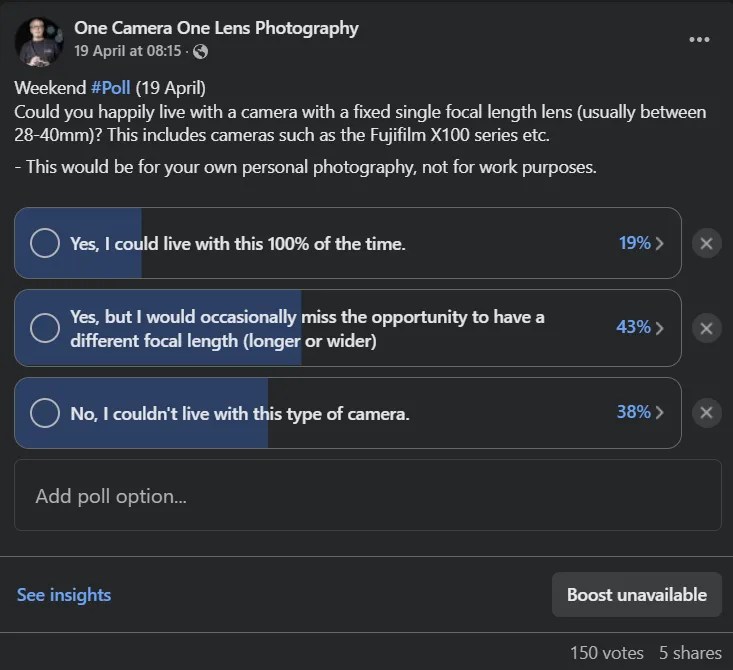Image resolution: width=733 pixels, height=670 pixels.
Task: Remove the '100% of the time' poll option
Action: [706, 243]
